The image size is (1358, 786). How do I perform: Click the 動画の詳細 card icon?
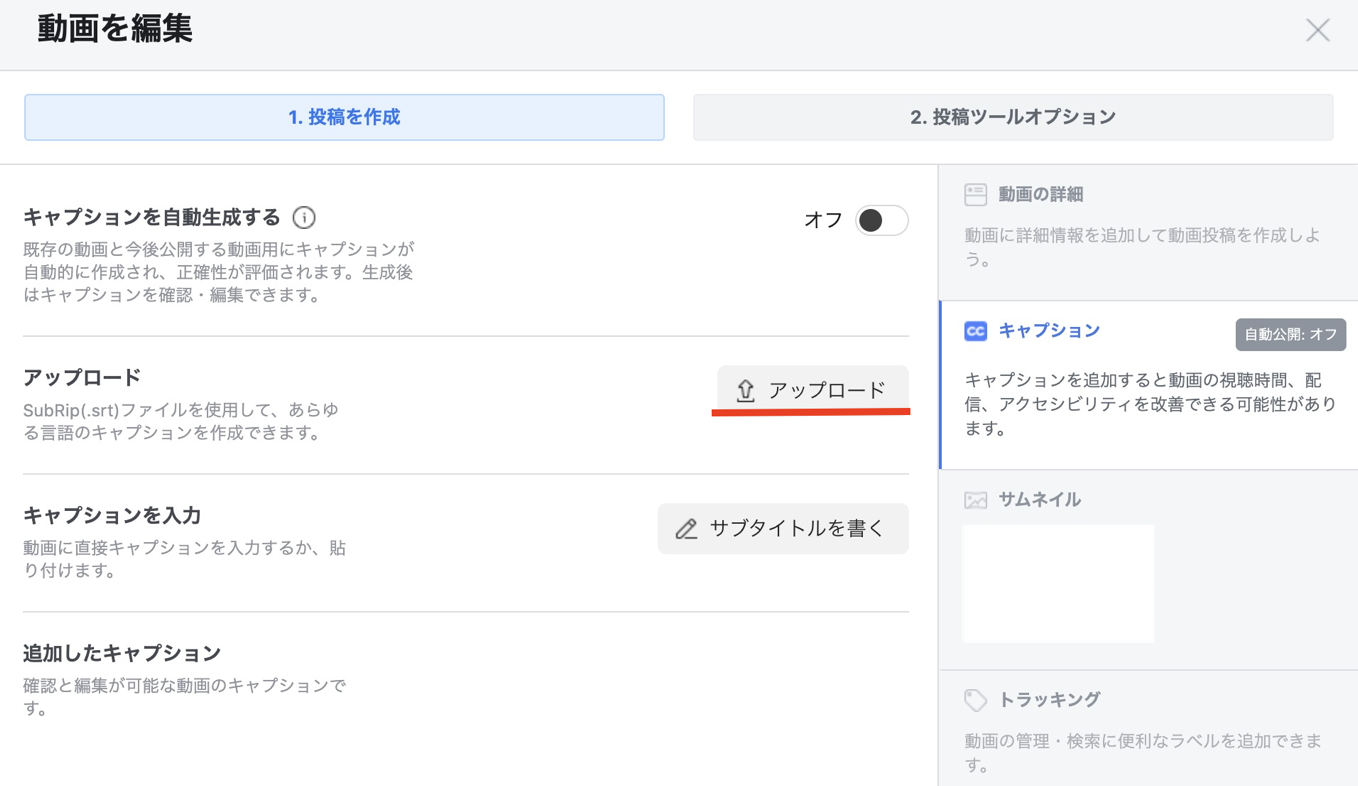975,194
